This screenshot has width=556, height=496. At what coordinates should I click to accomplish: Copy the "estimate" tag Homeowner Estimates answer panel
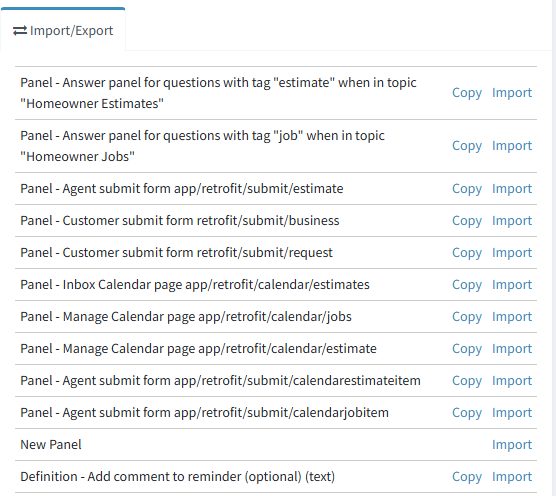pos(467,93)
